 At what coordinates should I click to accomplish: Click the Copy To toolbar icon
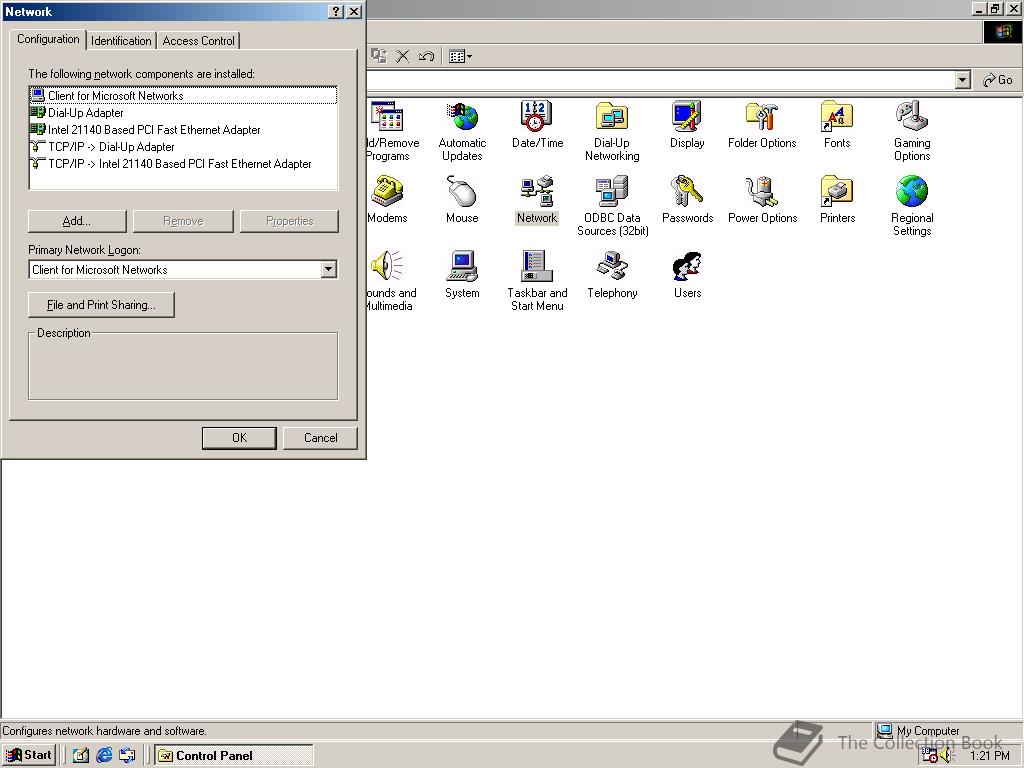click(x=379, y=56)
